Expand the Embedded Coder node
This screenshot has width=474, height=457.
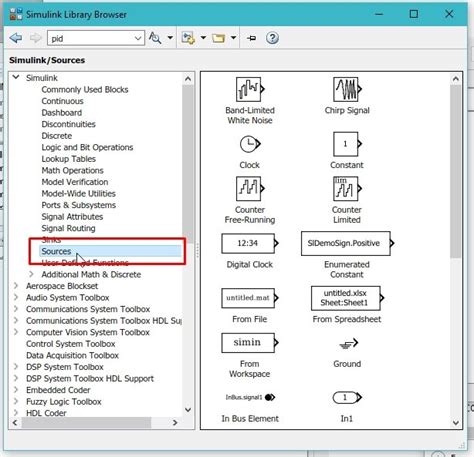[x=16, y=390]
